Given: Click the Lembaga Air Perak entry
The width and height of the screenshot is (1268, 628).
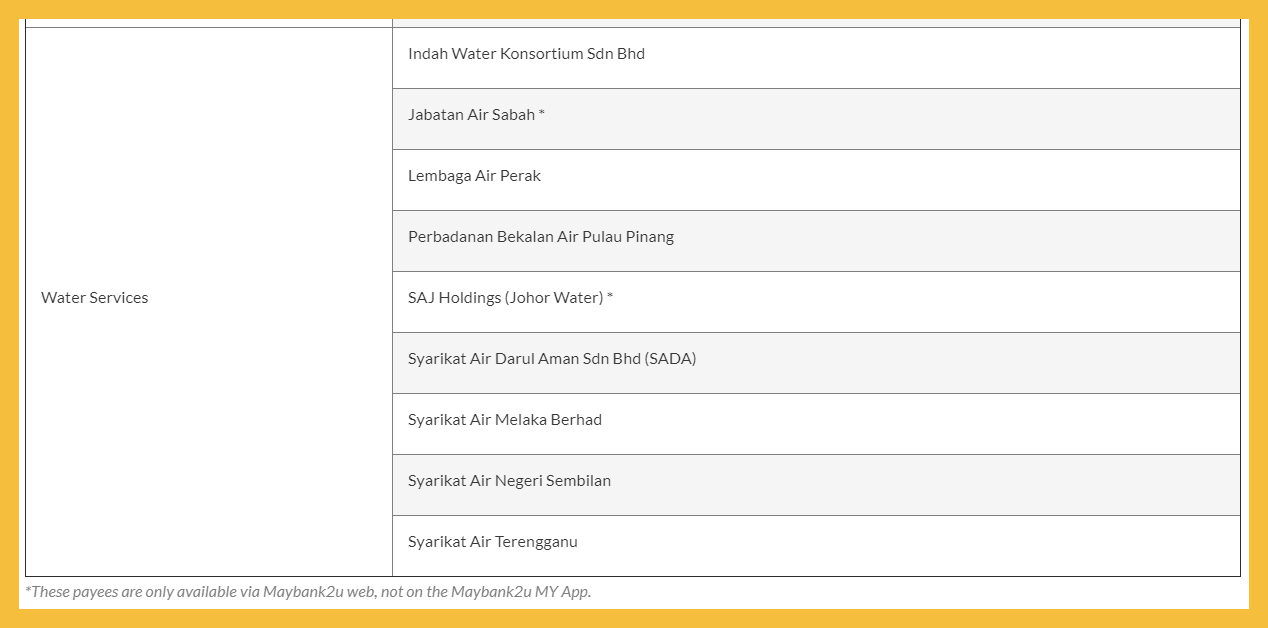Looking at the screenshot, I should tap(474, 176).
